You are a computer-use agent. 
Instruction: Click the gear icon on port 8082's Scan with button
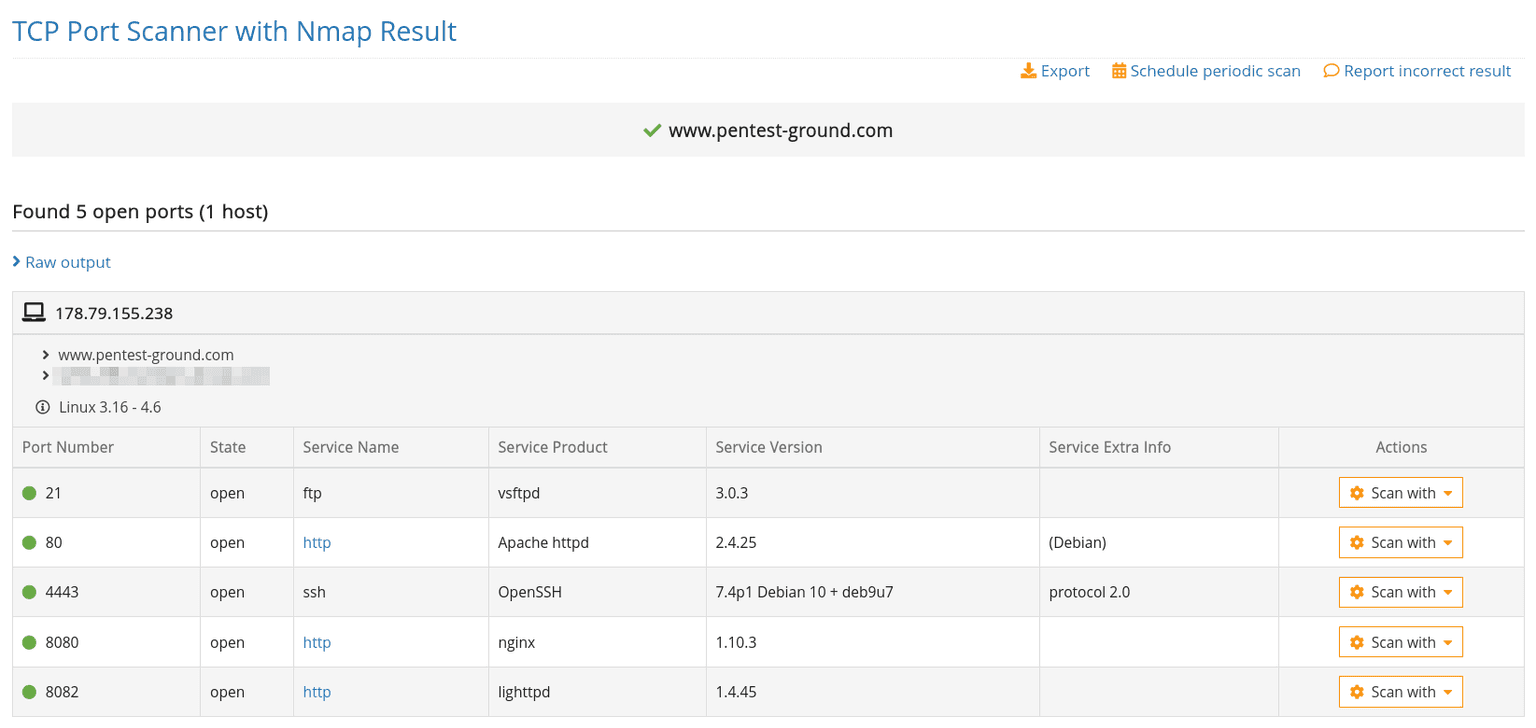[1357, 691]
